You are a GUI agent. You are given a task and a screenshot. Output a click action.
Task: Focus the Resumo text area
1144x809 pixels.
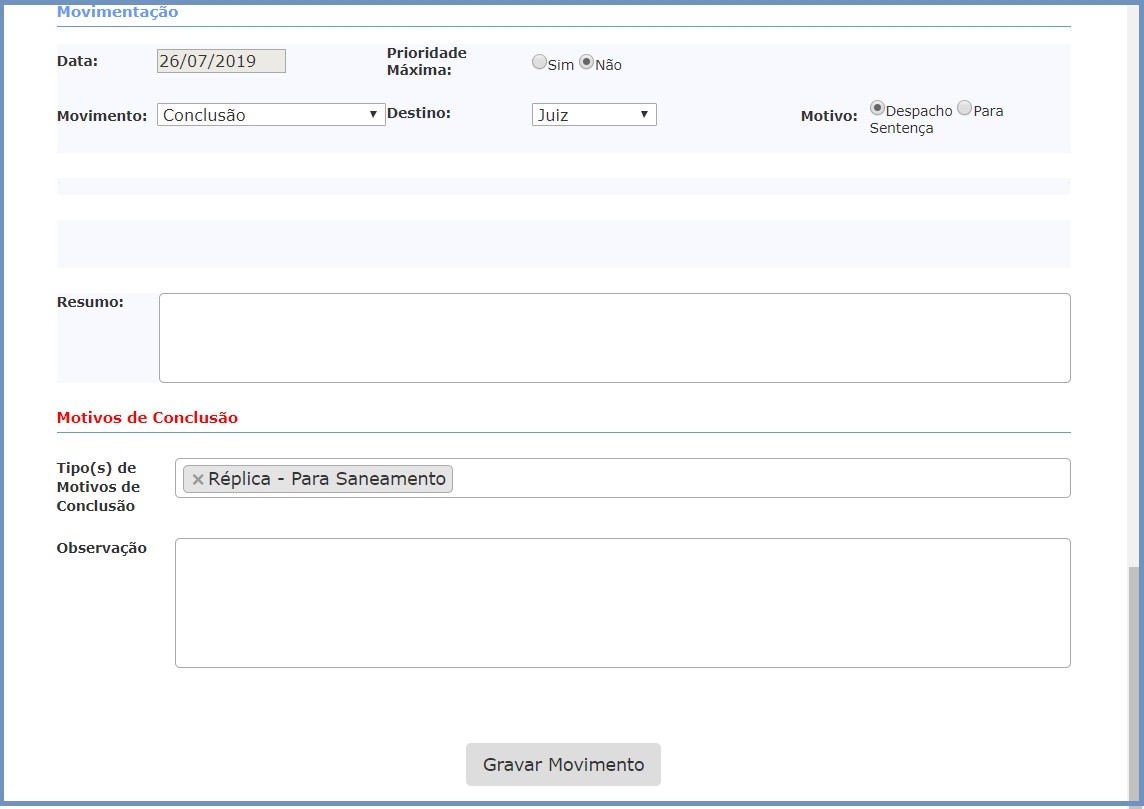614,338
